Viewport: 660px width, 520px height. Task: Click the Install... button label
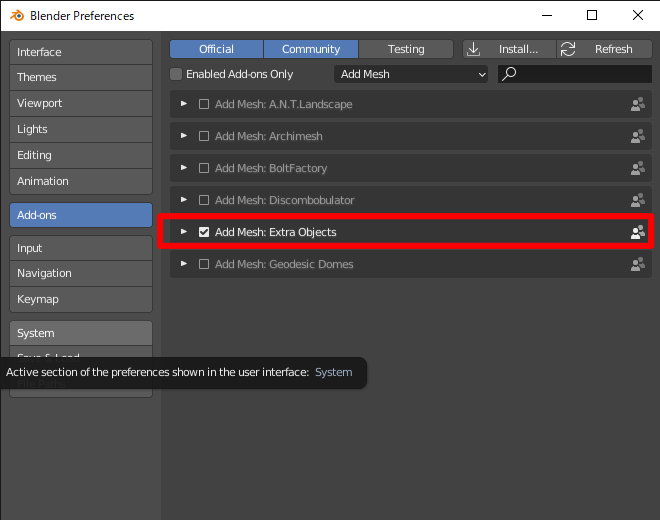point(518,49)
